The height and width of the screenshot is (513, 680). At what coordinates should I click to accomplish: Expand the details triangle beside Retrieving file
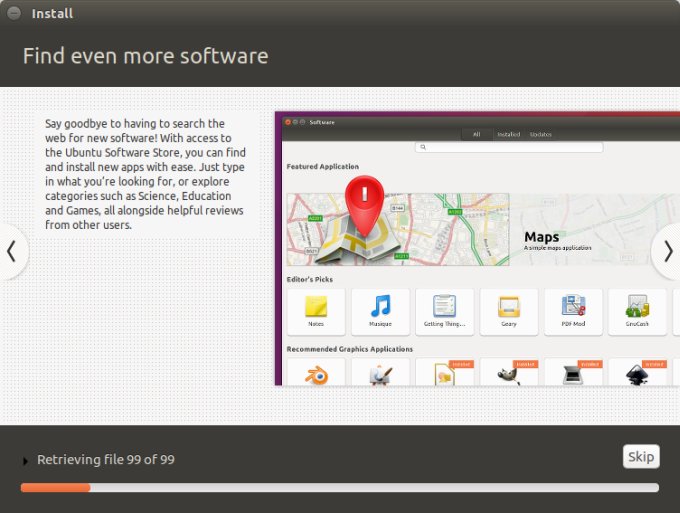point(26,461)
